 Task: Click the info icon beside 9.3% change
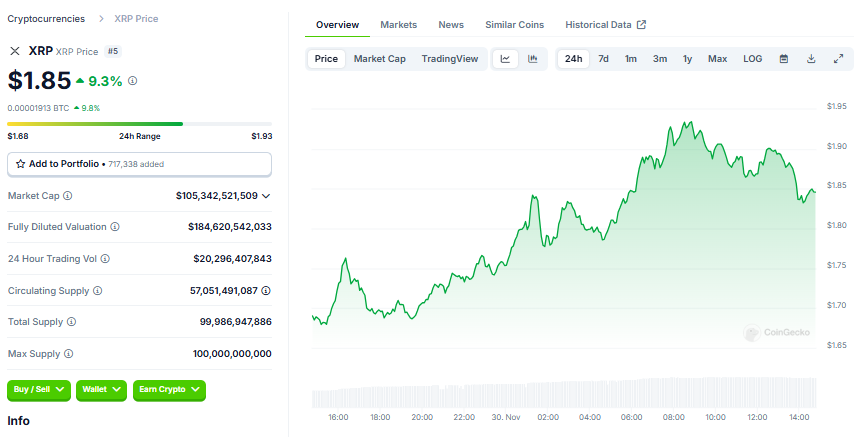[132, 81]
